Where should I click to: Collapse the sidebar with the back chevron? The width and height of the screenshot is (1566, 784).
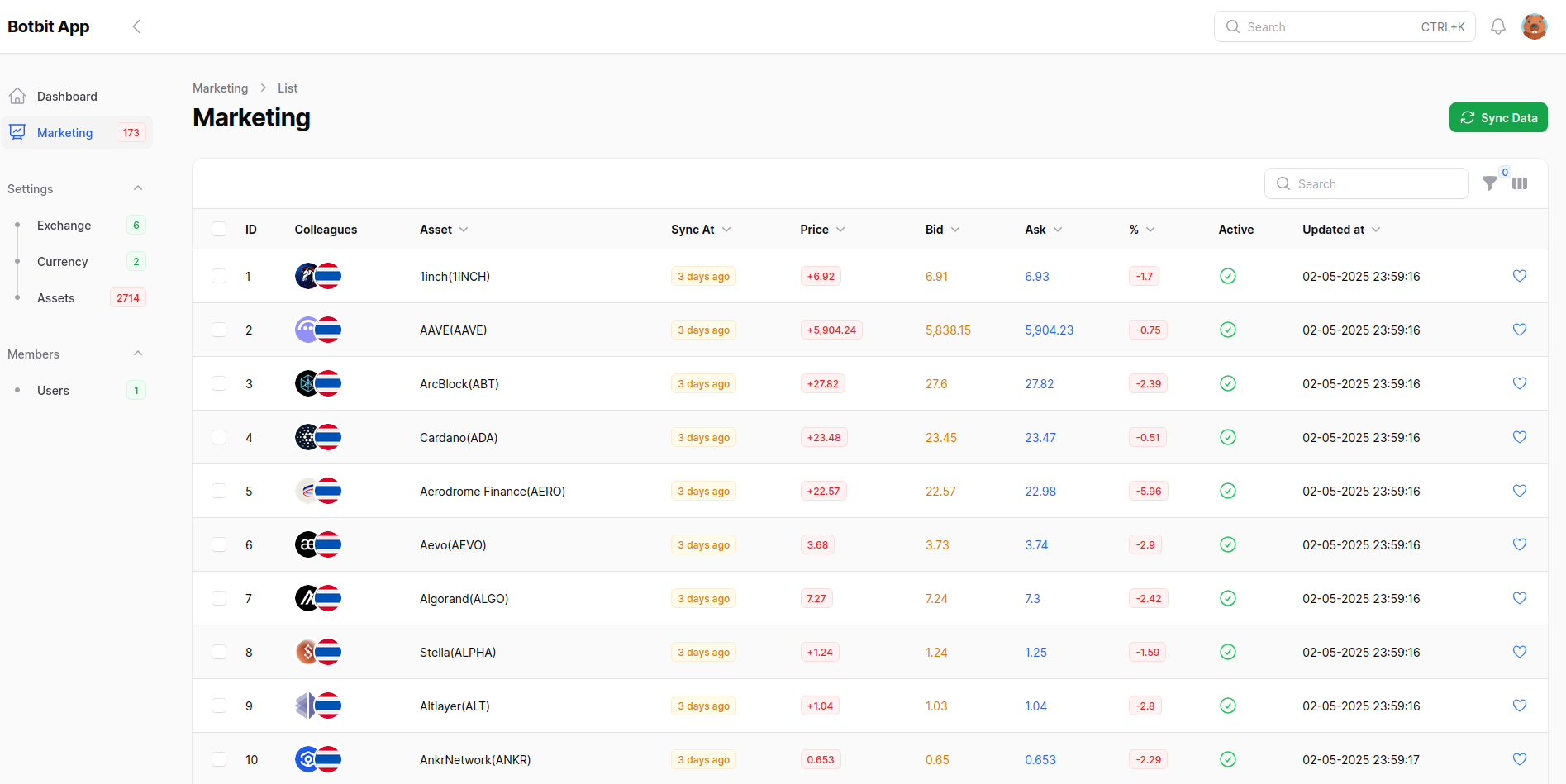click(x=136, y=26)
